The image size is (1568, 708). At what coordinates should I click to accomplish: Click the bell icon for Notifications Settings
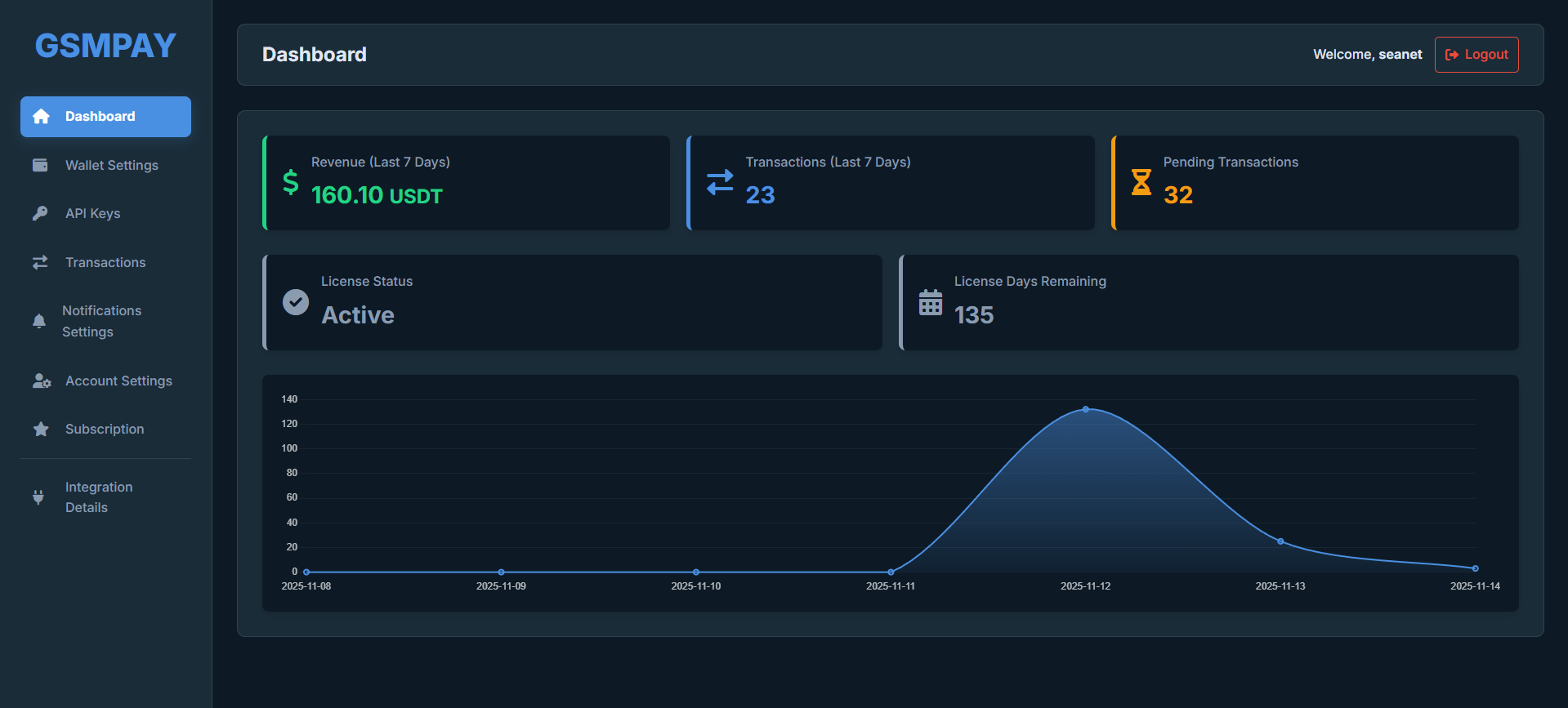tap(39, 321)
